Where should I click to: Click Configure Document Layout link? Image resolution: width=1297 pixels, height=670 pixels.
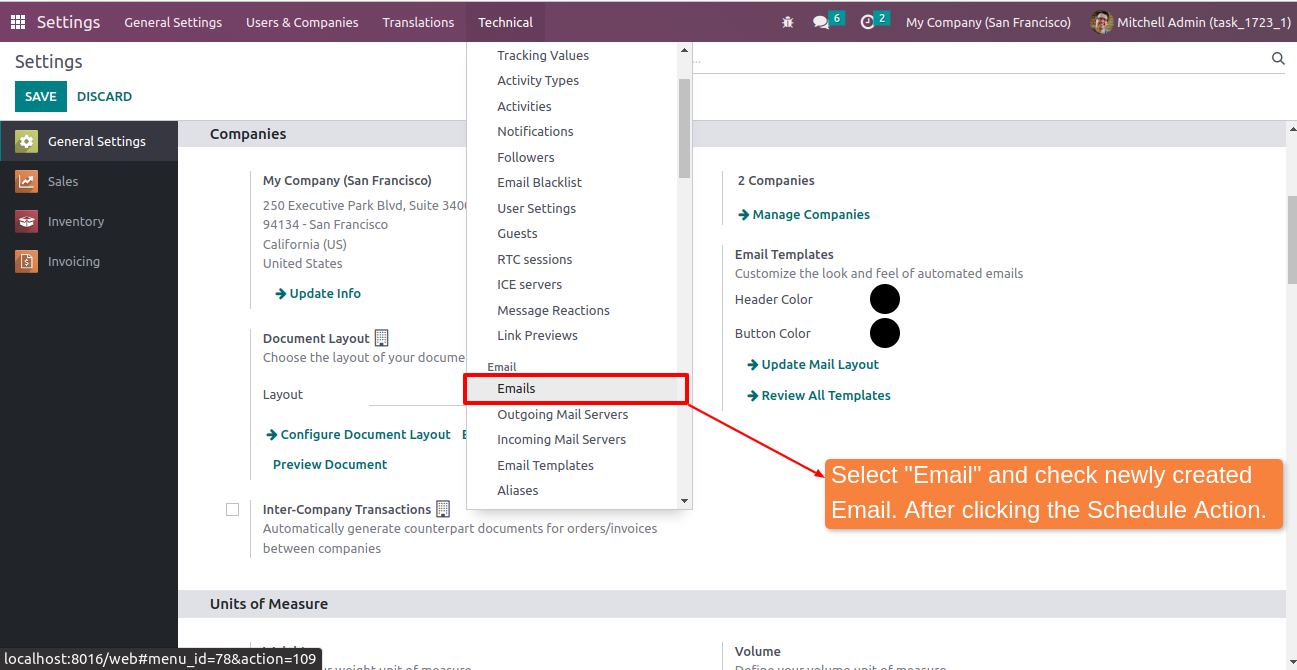point(358,434)
